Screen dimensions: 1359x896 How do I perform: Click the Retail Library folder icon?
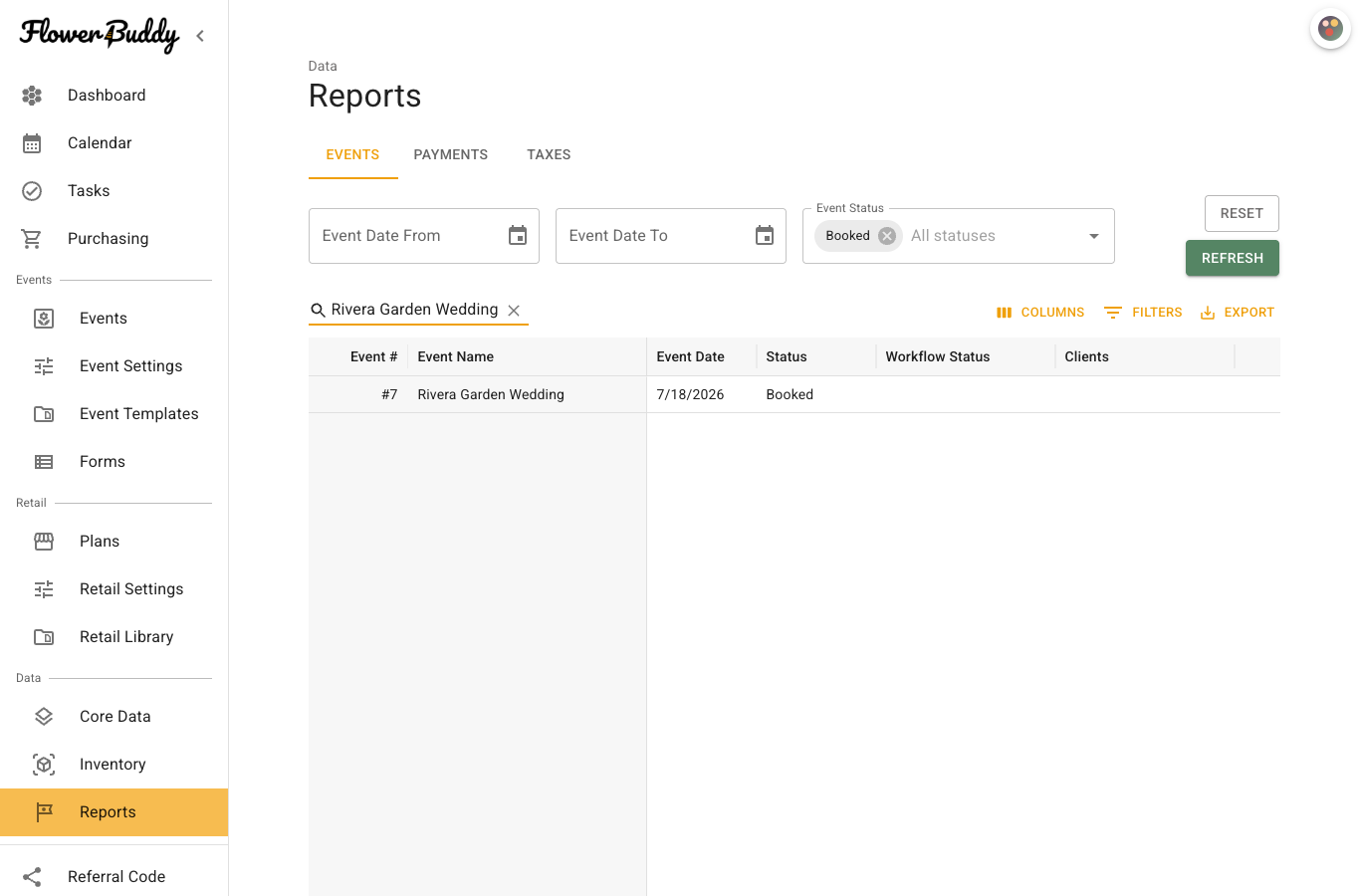click(x=44, y=637)
